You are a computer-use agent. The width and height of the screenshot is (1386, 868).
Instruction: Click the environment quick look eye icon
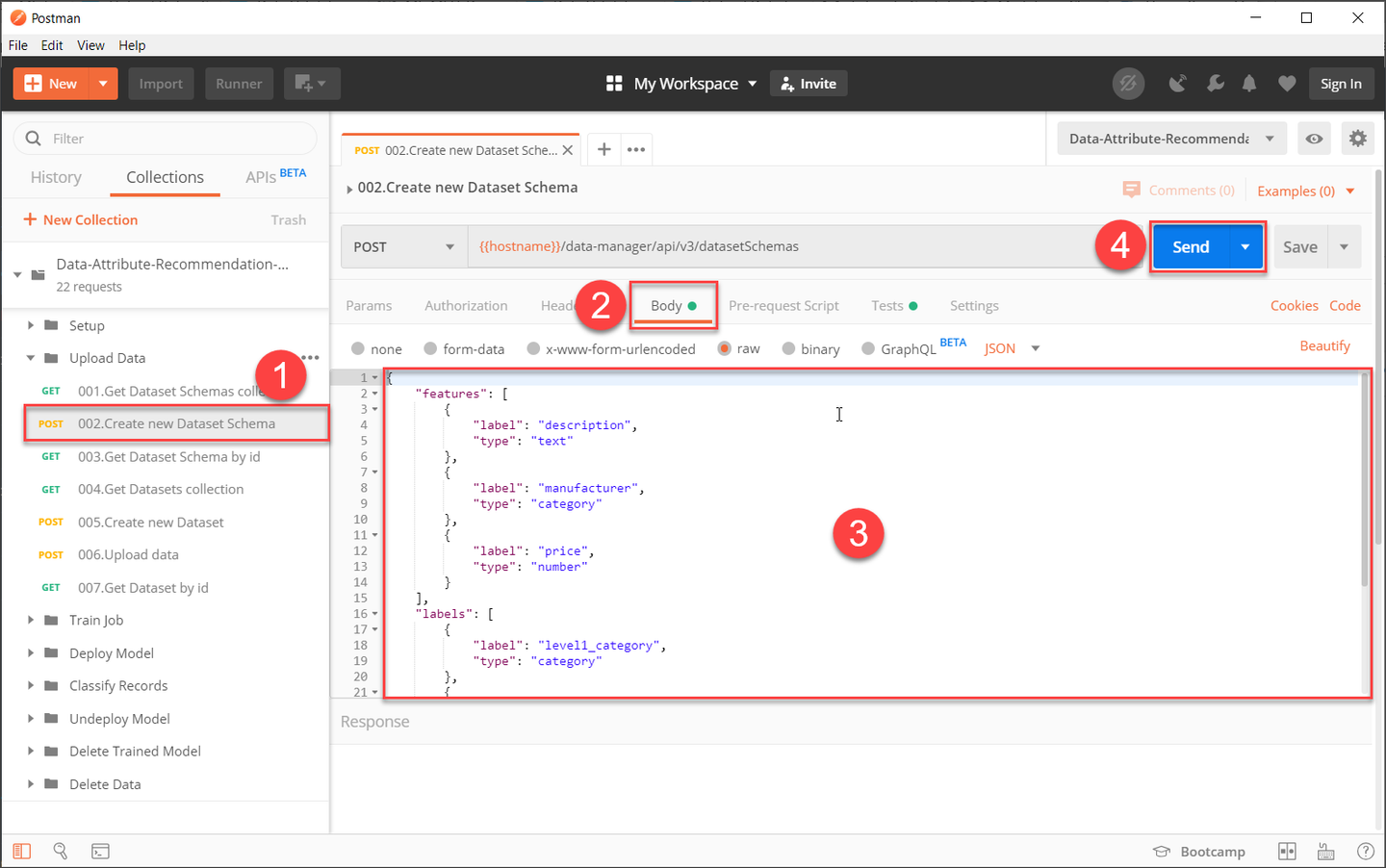(x=1314, y=139)
